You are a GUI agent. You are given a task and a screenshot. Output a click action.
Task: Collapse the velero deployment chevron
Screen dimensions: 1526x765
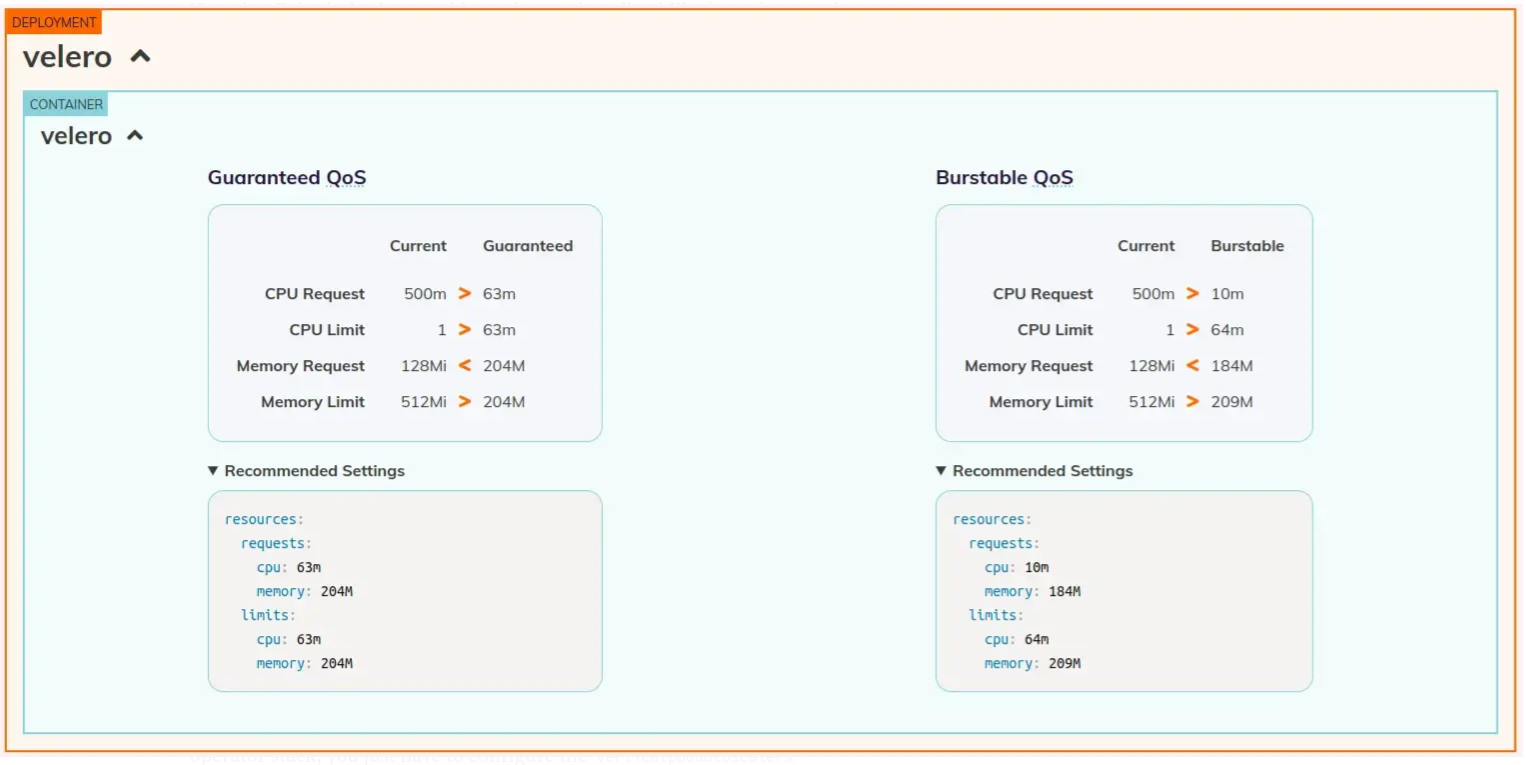coord(141,57)
